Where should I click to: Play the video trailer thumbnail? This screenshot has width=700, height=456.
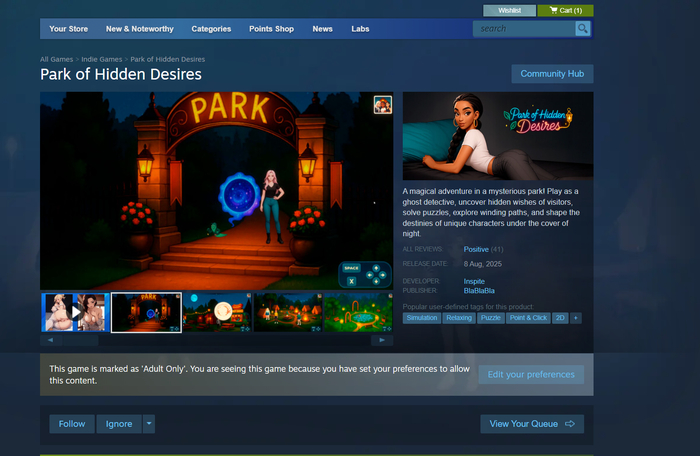[x=74, y=312]
